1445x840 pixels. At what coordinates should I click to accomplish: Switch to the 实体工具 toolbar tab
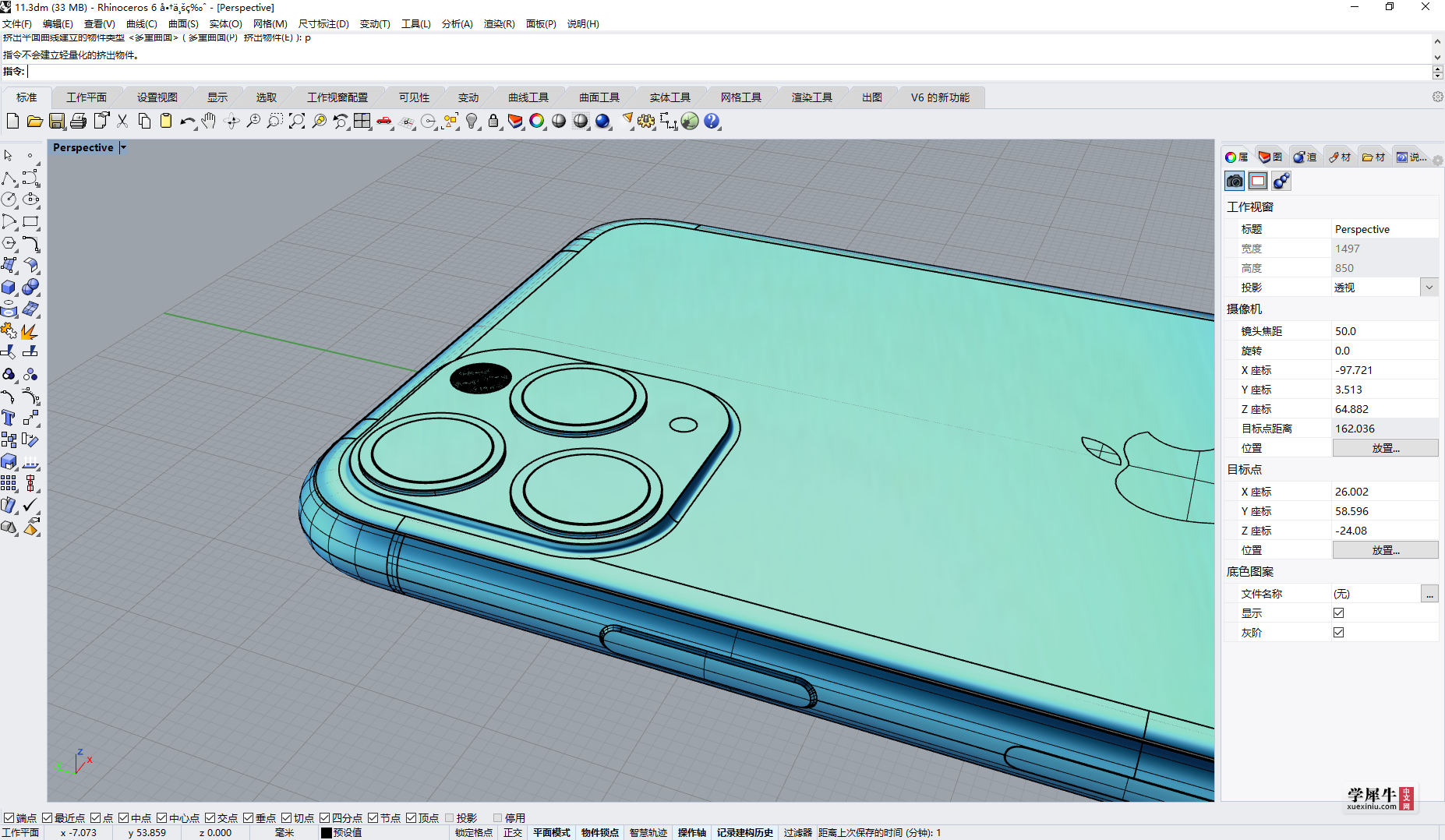point(670,97)
